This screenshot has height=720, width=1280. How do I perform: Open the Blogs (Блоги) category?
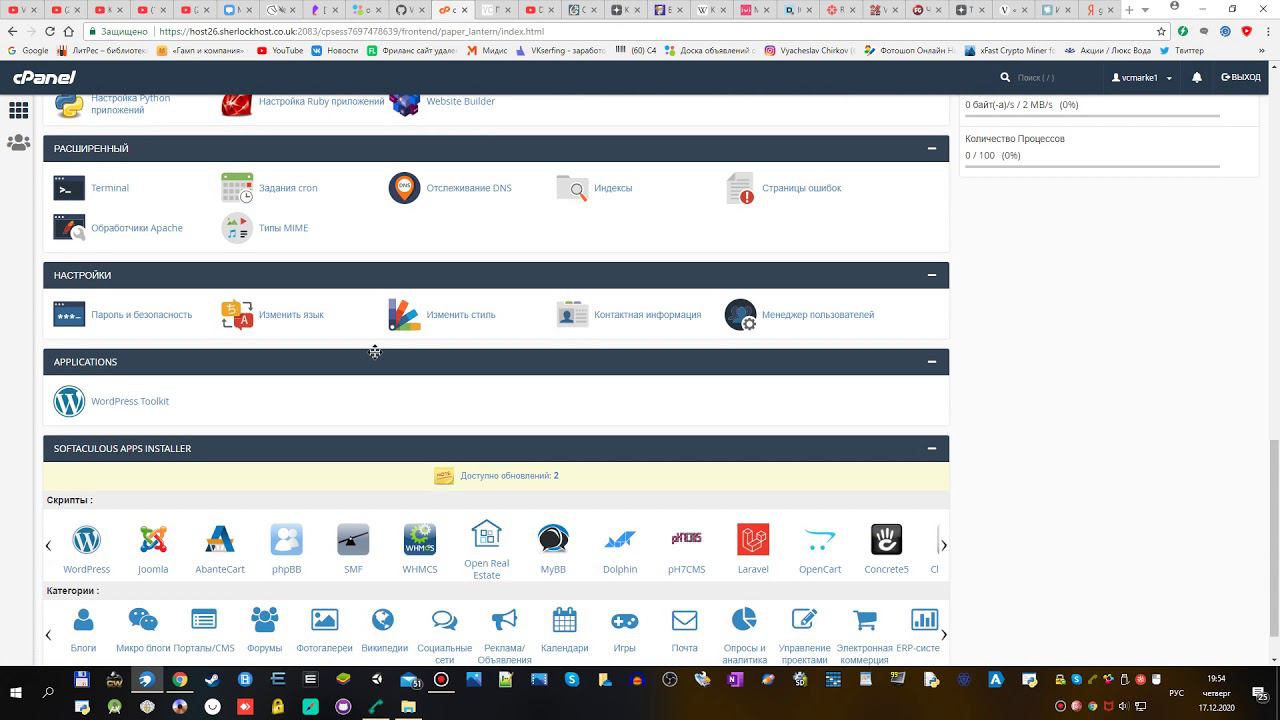[x=83, y=620]
